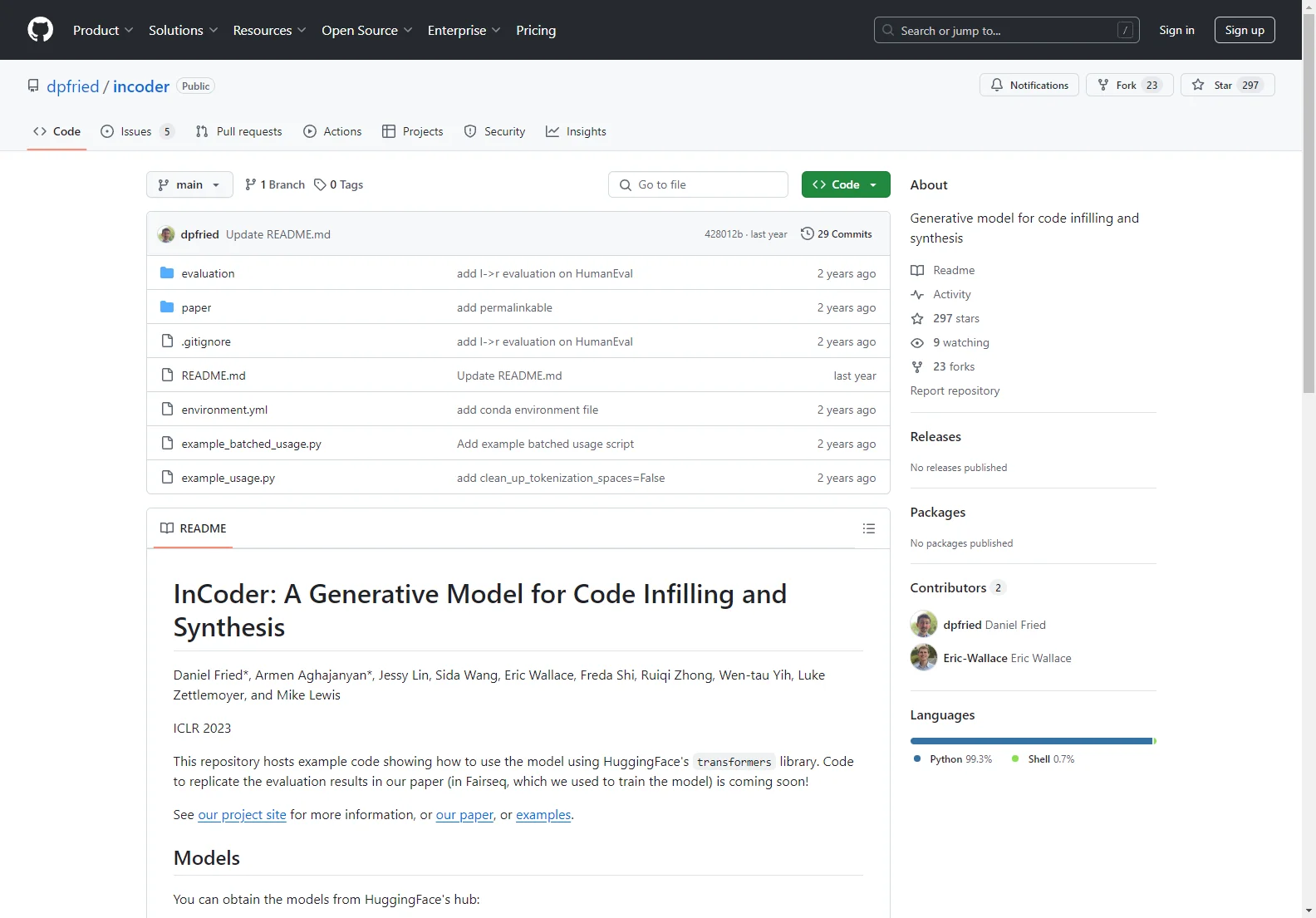Star the incoder repository
This screenshot has height=918, width=1316.
coord(1227,85)
